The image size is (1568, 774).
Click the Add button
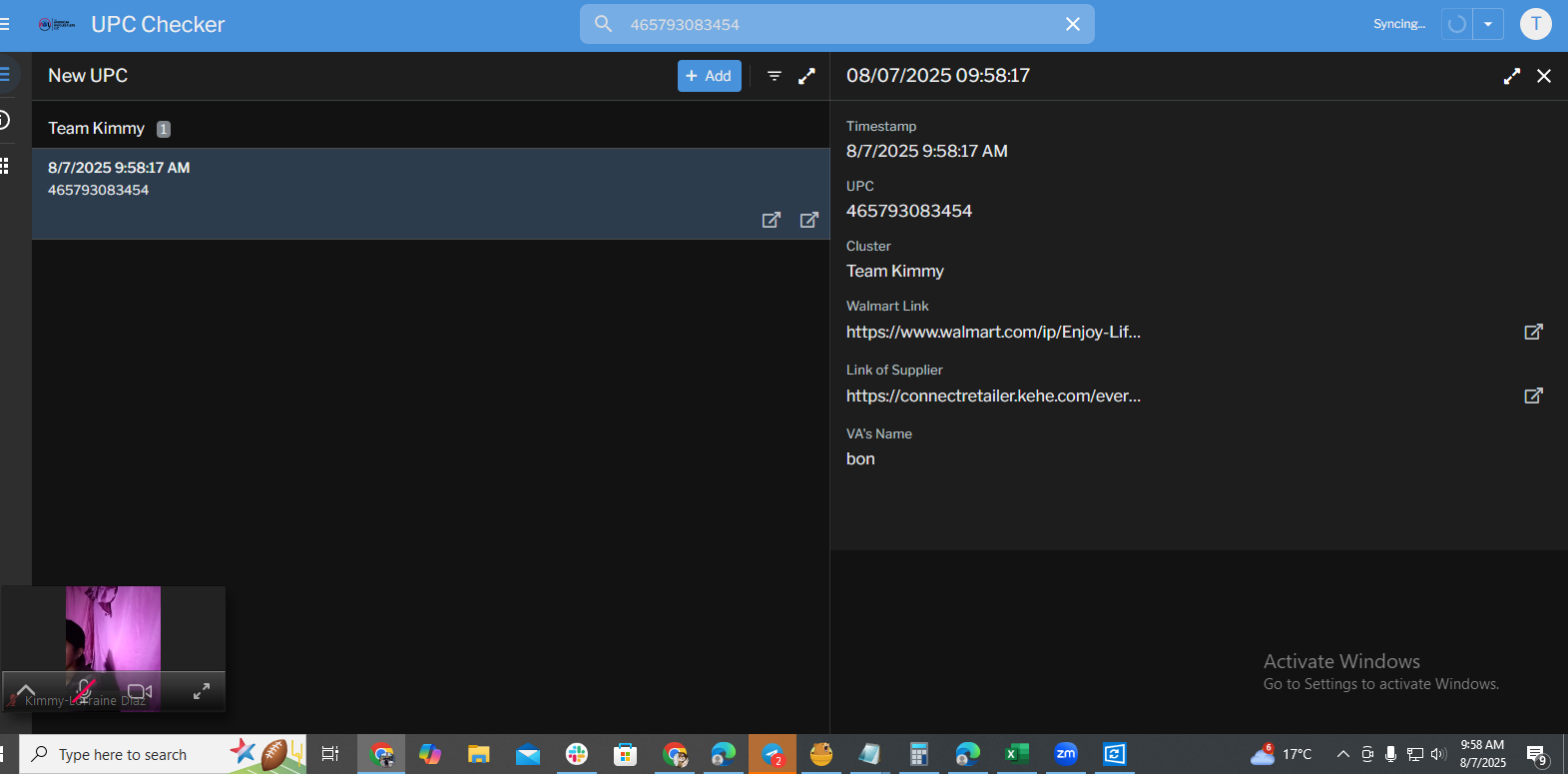(710, 76)
